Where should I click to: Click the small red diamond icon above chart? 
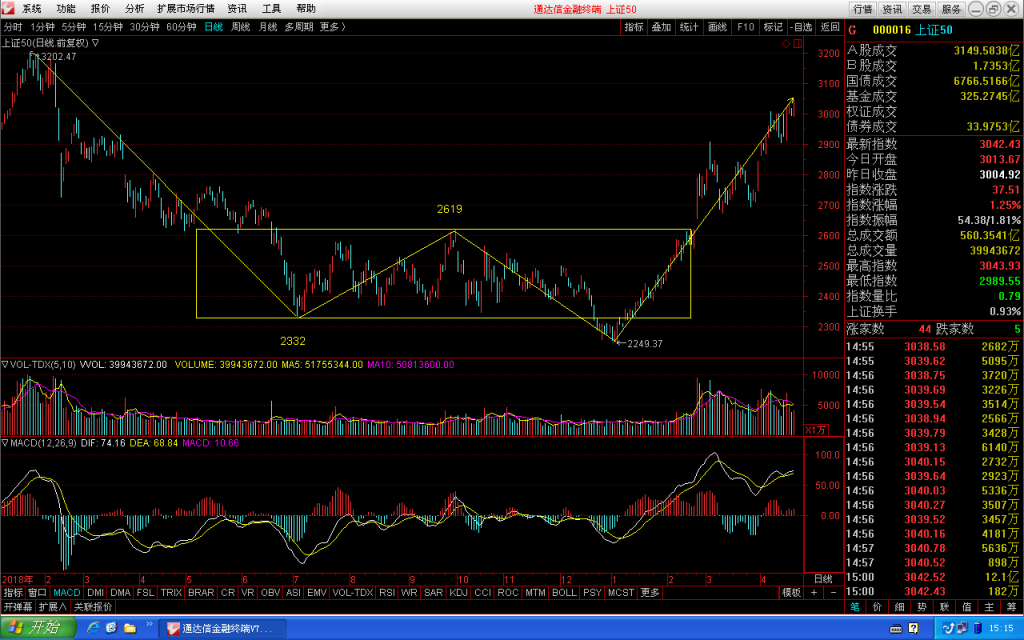(786, 44)
